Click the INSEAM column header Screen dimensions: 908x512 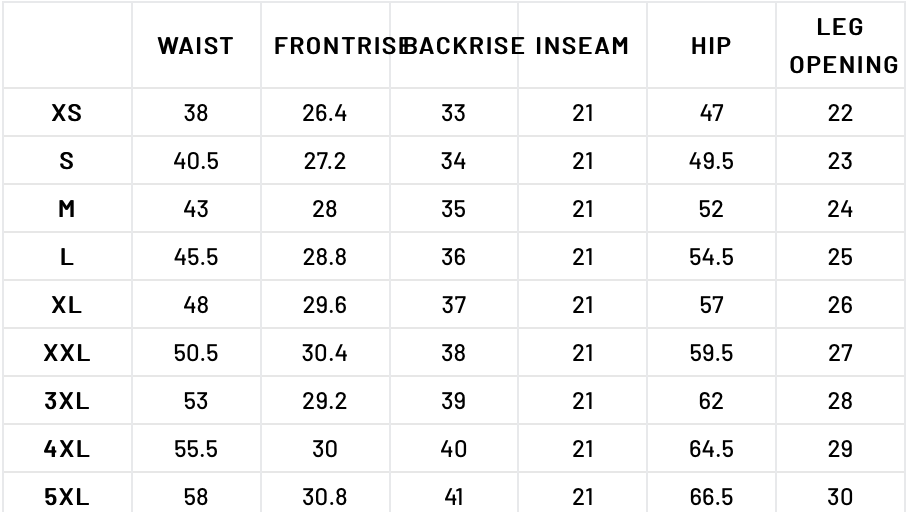point(582,46)
